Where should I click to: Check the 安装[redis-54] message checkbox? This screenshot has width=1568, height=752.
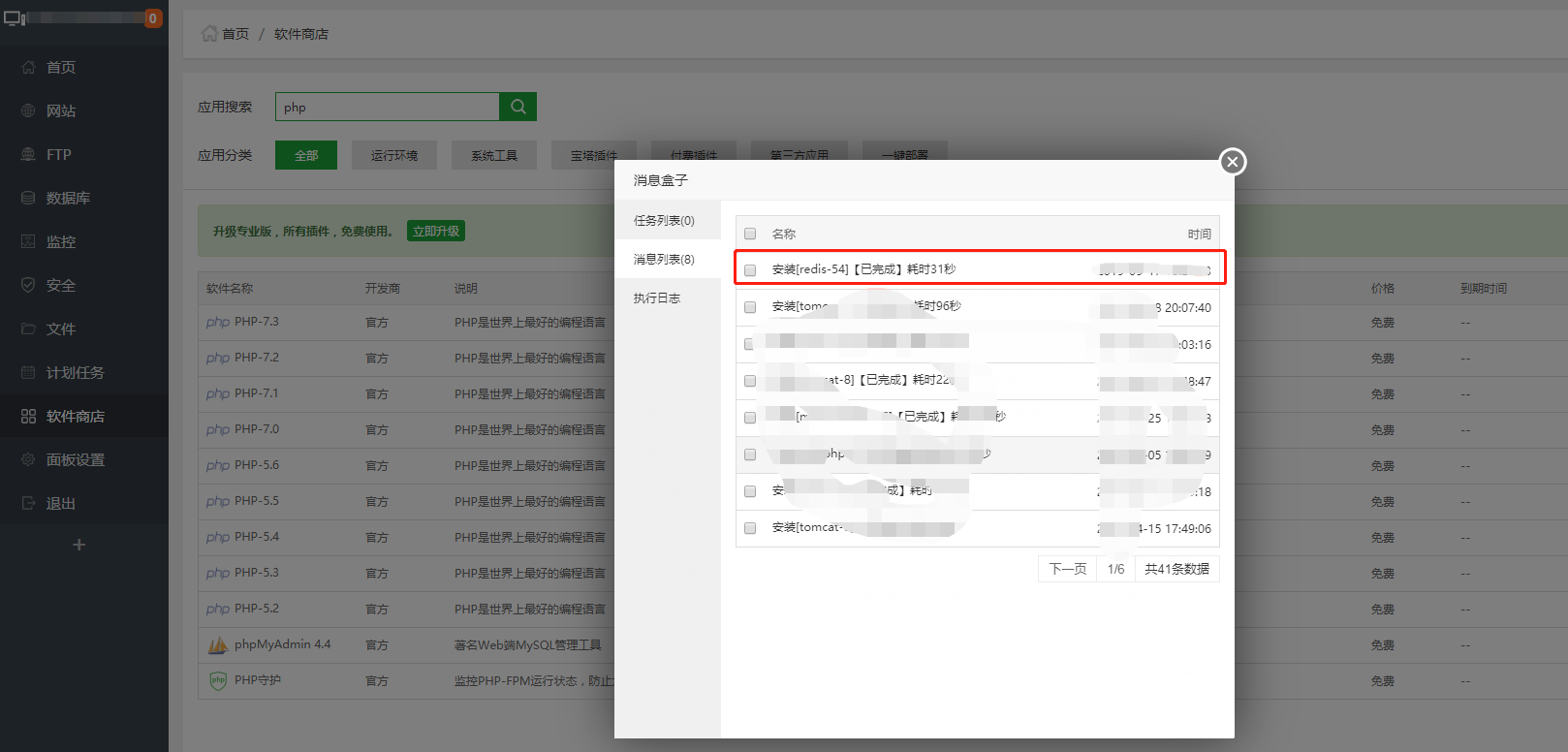click(x=750, y=270)
